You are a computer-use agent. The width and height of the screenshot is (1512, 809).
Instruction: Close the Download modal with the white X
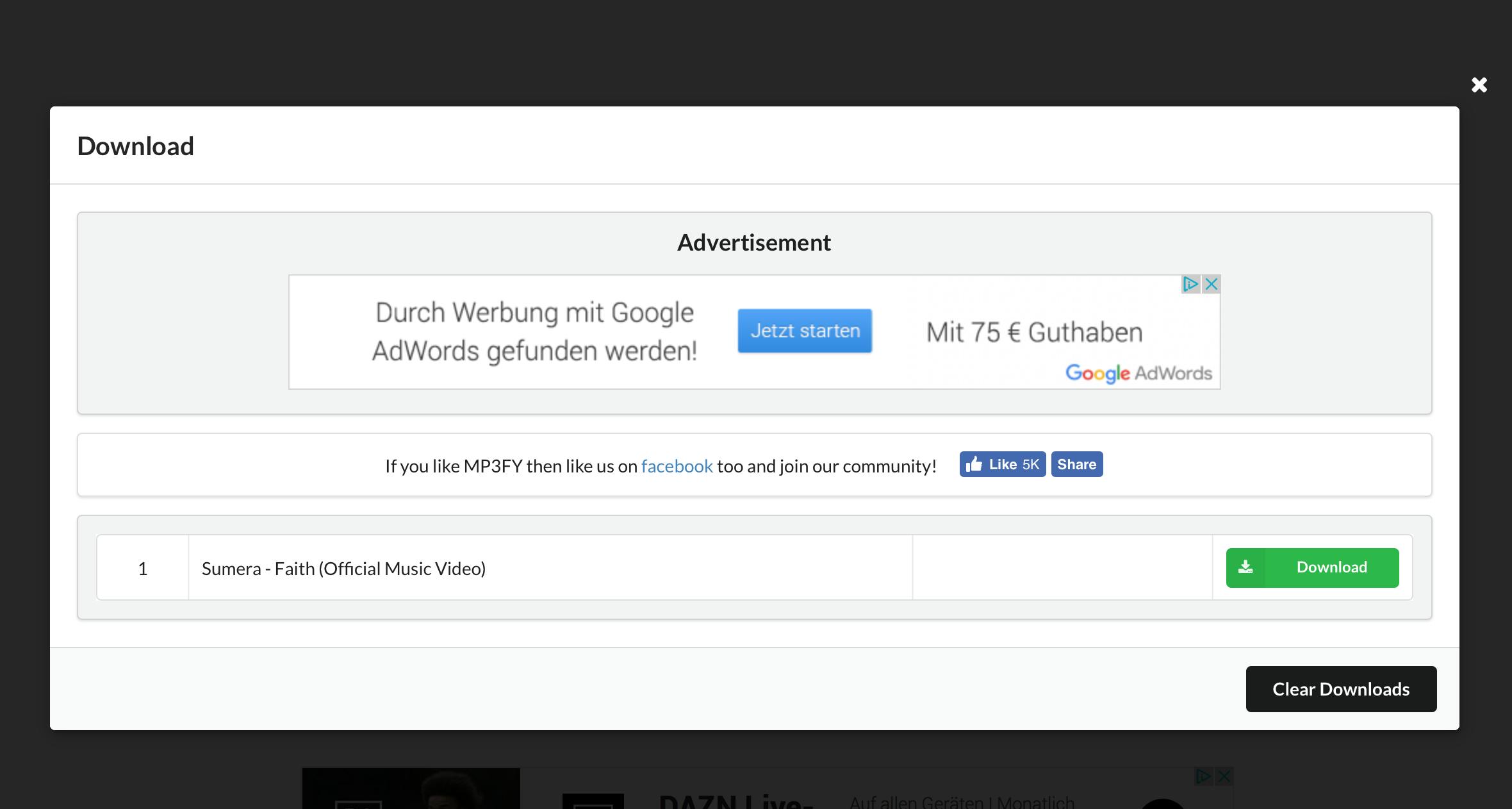tap(1479, 85)
